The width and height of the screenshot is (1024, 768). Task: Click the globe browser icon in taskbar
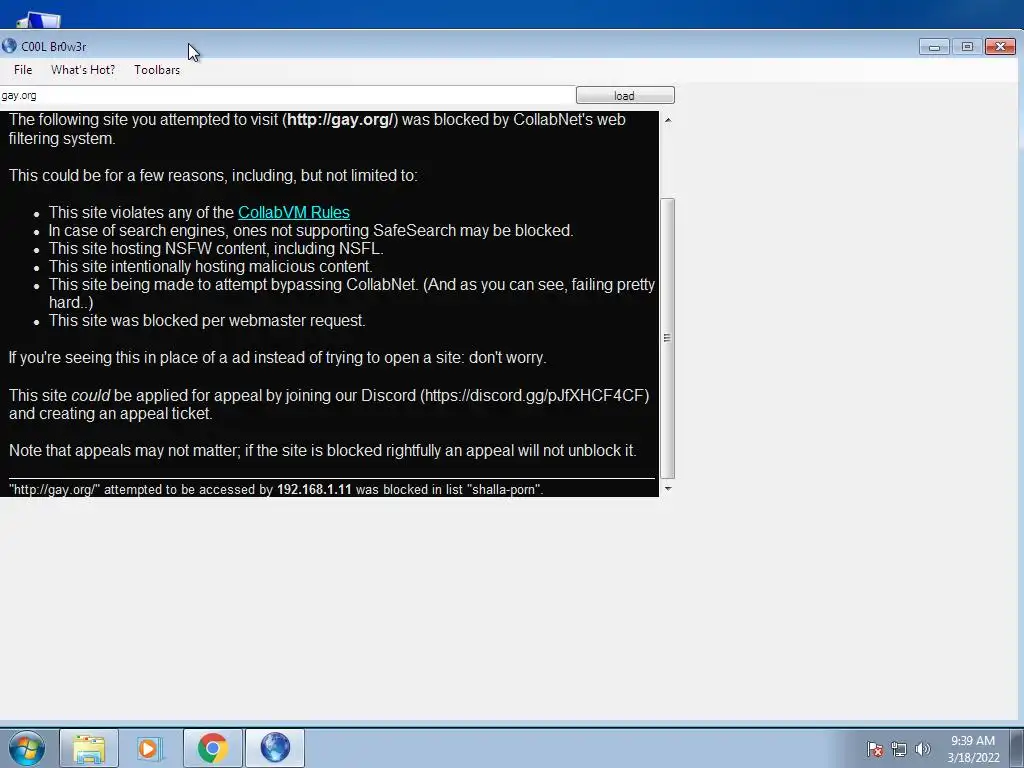click(x=275, y=748)
